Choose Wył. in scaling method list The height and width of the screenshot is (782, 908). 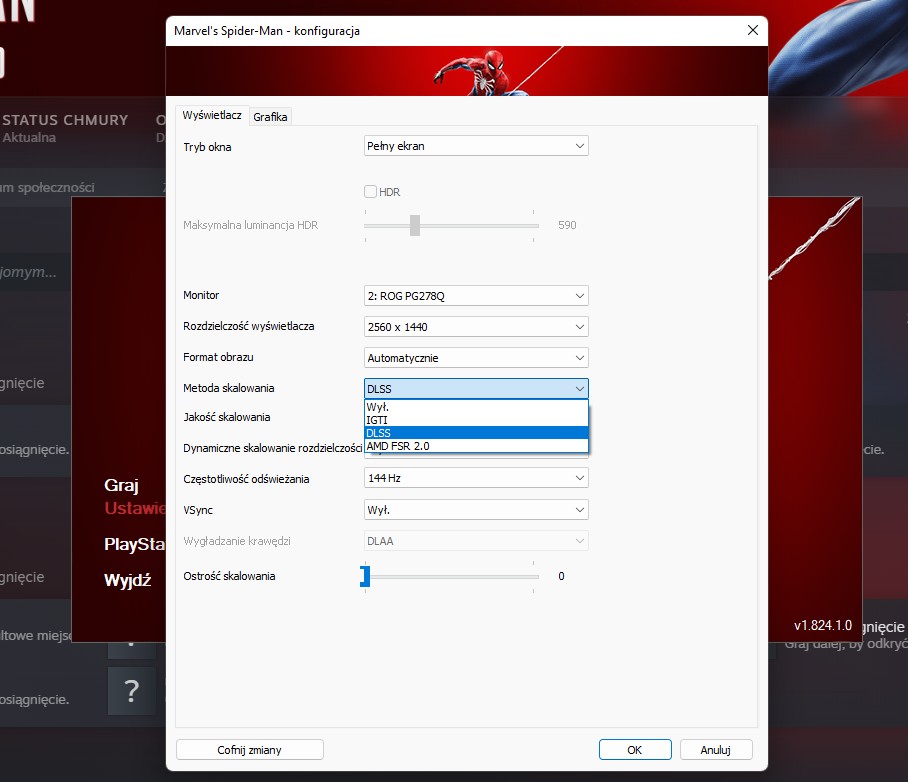(476, 407)
